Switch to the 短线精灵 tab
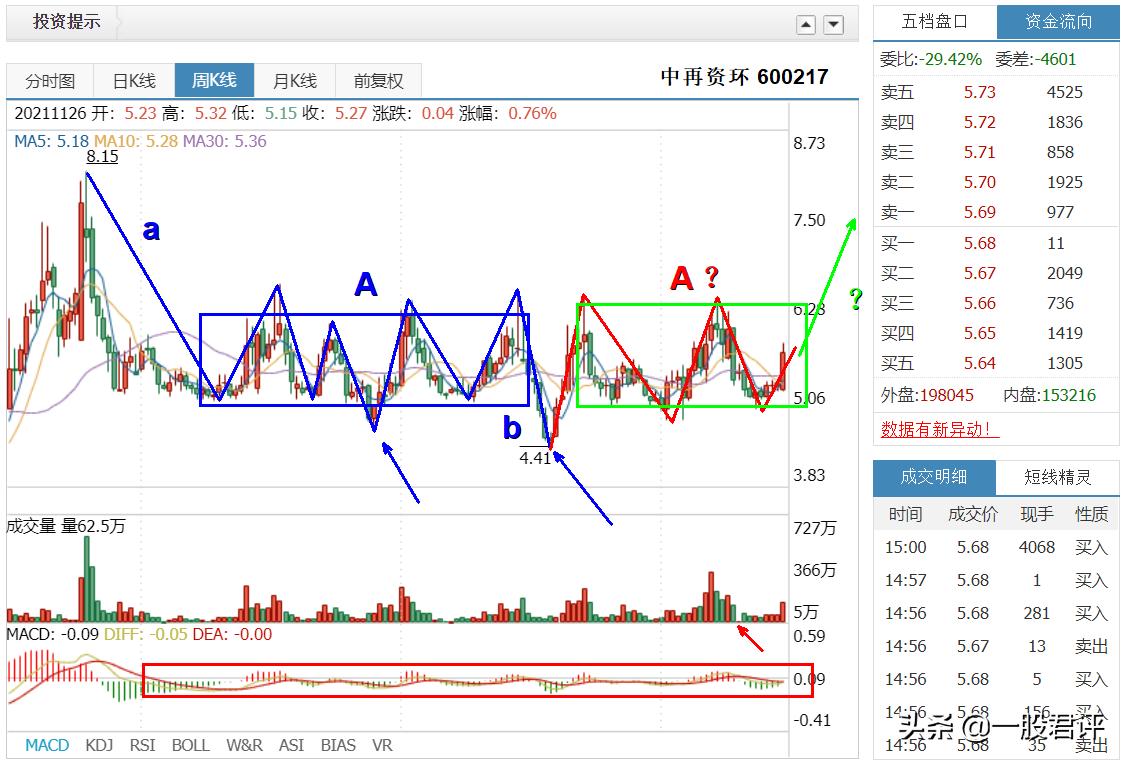This screenshot has width=1127, height=764. click(x=1057, y=477)
